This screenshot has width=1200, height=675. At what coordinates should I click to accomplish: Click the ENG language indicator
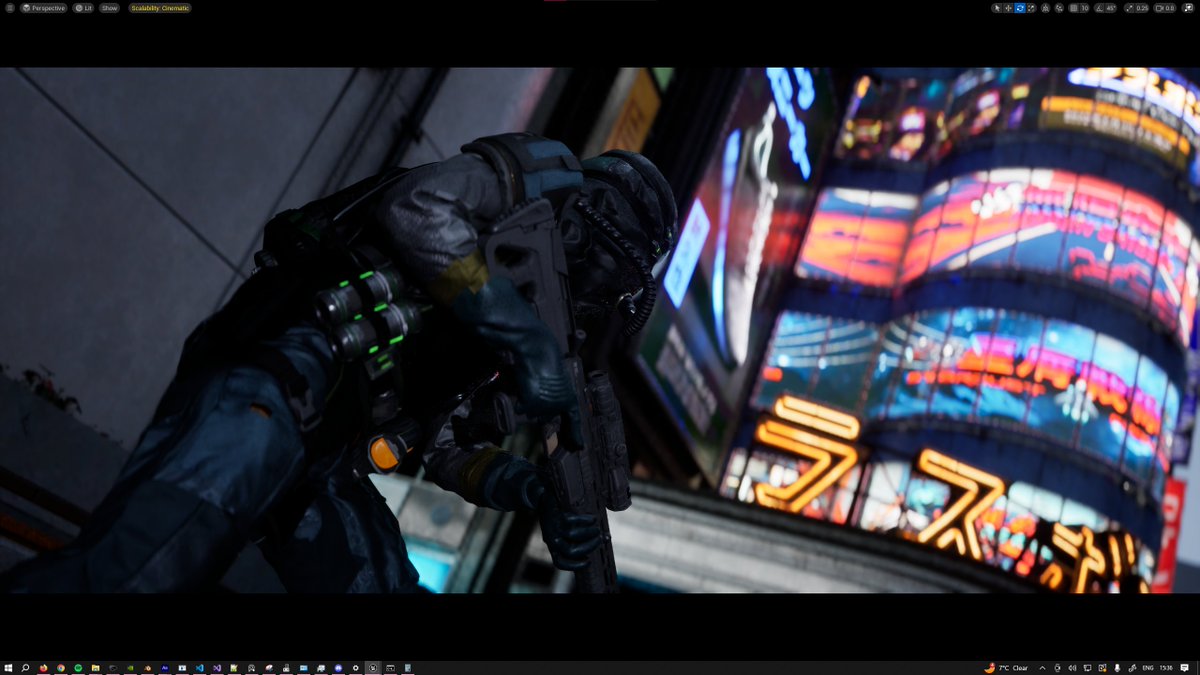pos(1148,668)
